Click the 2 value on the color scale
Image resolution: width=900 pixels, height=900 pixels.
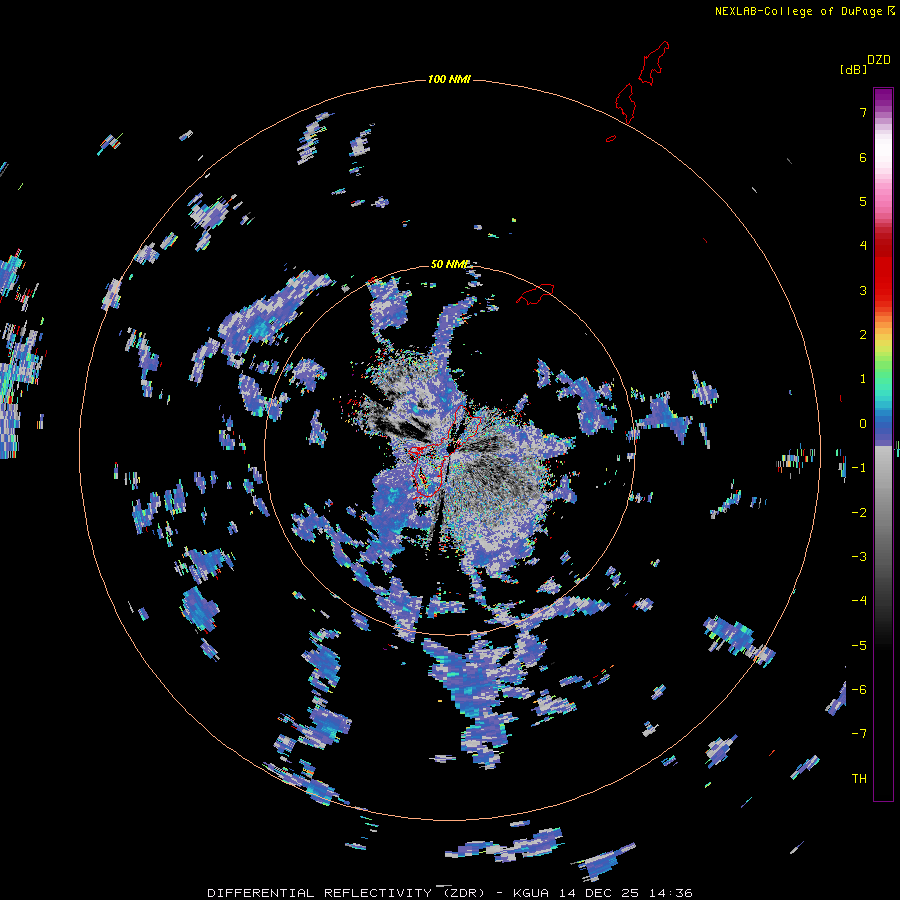(863, 335)
